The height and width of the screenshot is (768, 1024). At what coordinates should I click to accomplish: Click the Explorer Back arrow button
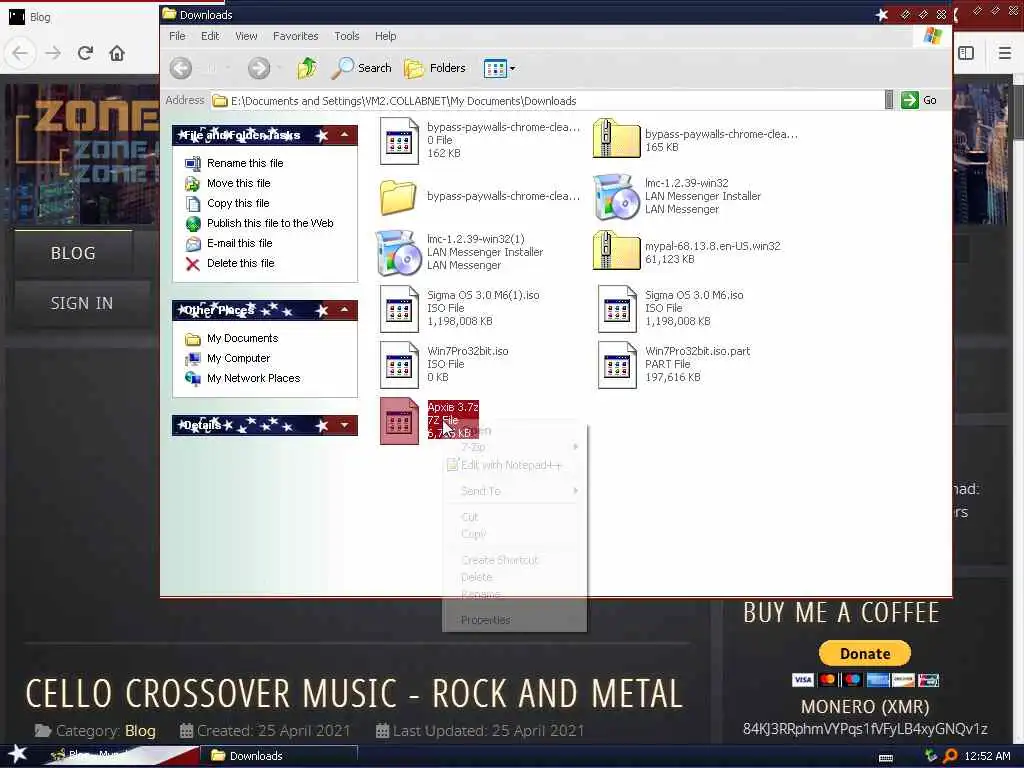coord(181,68)
